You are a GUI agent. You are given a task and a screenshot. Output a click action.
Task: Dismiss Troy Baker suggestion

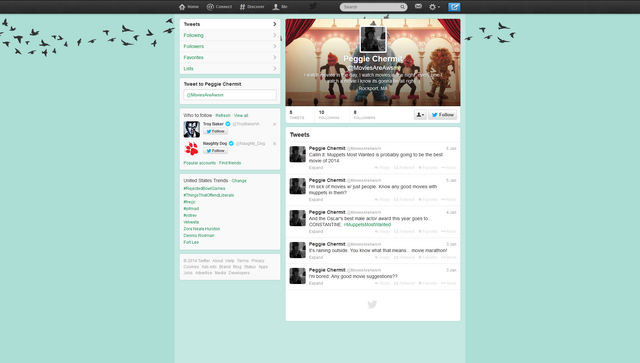[274, 124]
